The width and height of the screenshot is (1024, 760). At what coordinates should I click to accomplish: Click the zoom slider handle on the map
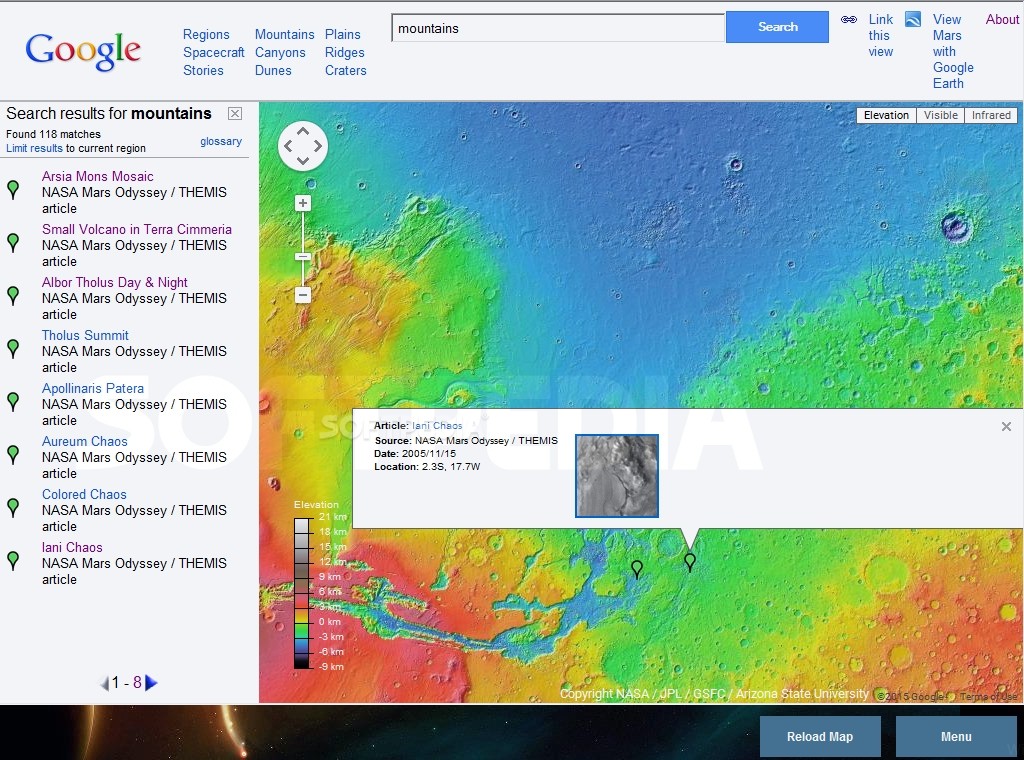point(302,257)
